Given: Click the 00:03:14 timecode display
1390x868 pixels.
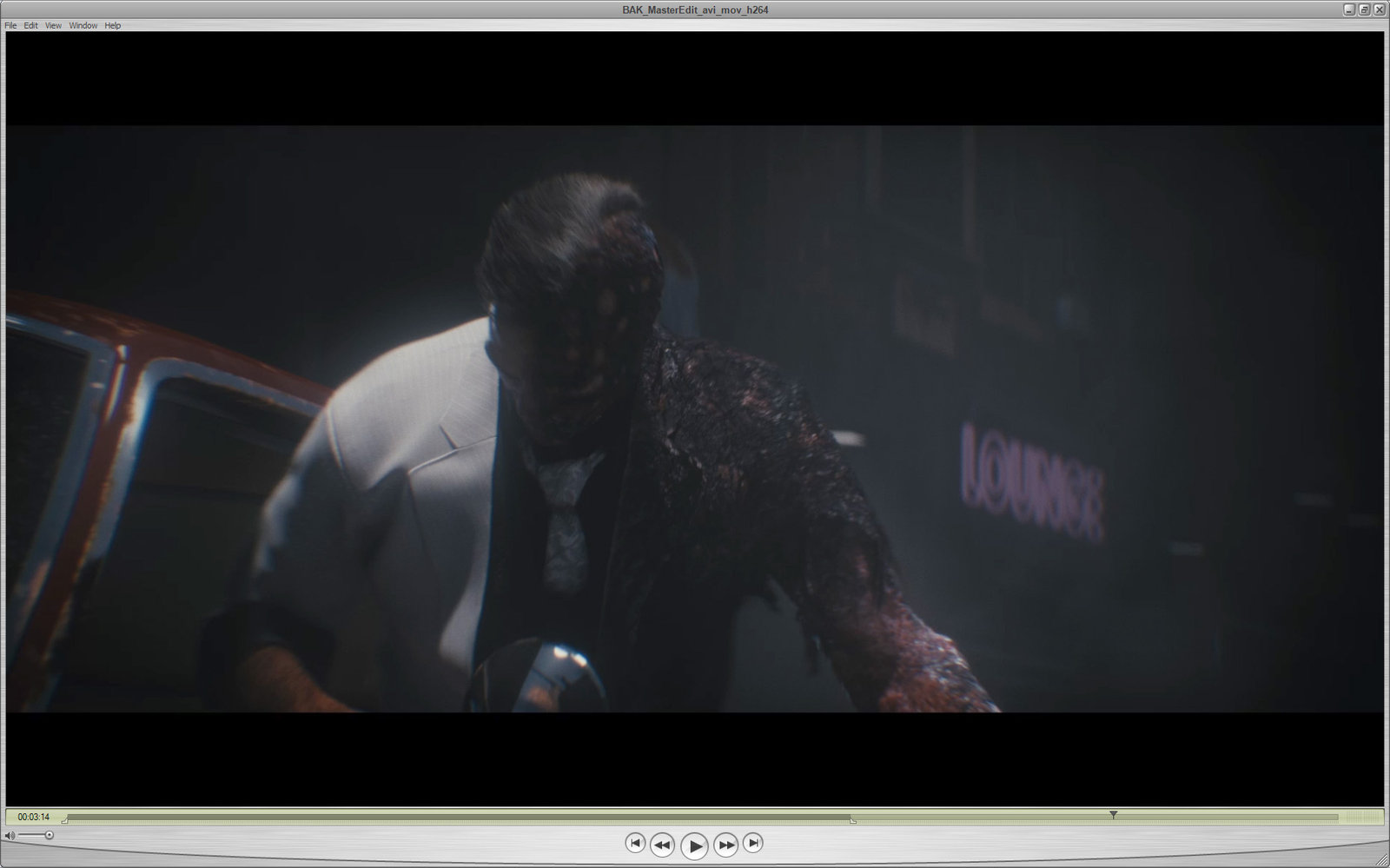Looking at the screenshot, I should coord(34,817).
